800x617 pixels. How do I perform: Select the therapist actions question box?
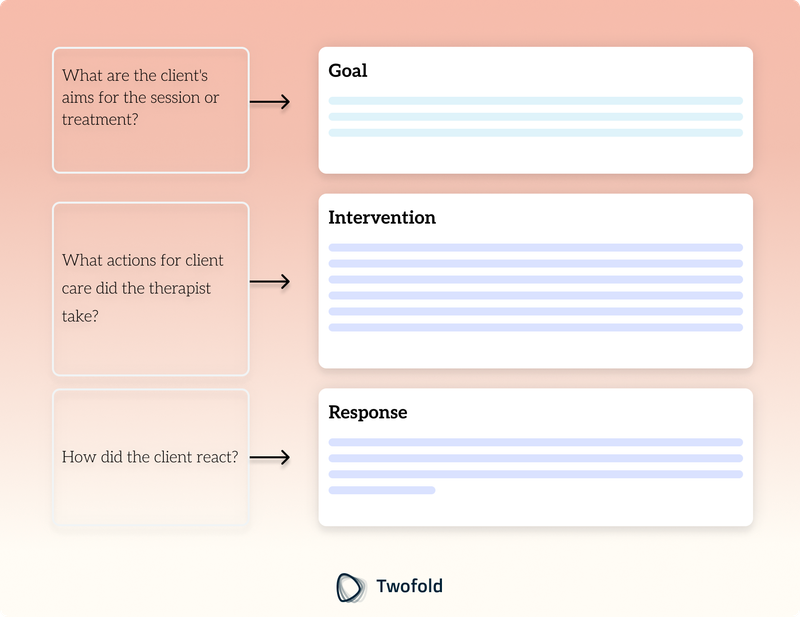point(151,289)
